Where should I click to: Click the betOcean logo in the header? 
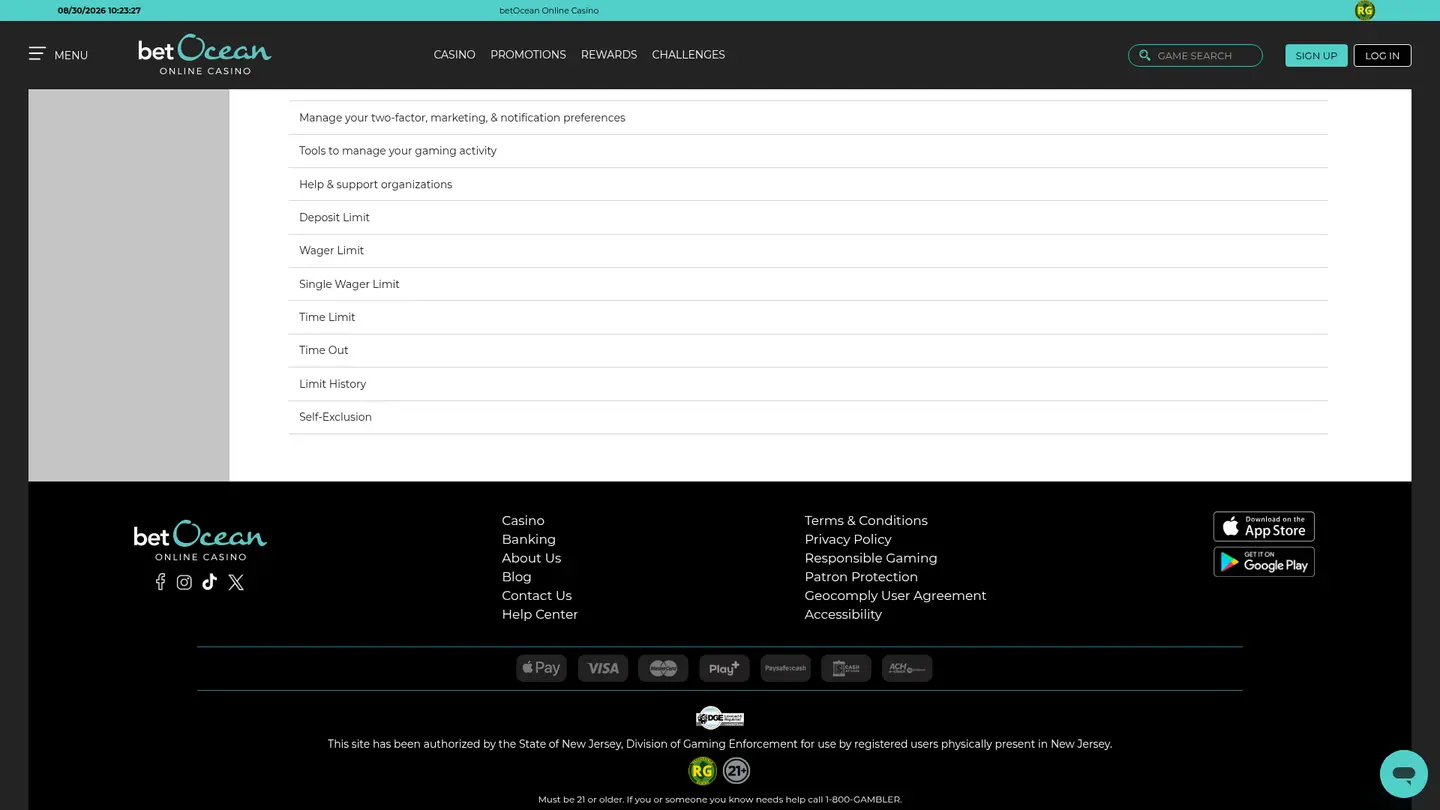coord(205,55)
